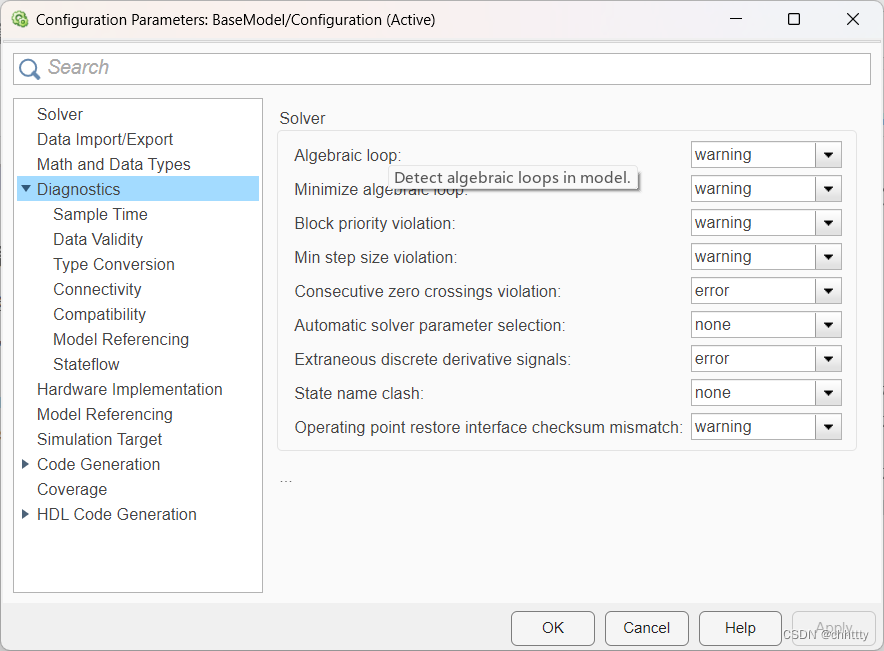
Task: Click the Apply button
Action: (834, 628)
